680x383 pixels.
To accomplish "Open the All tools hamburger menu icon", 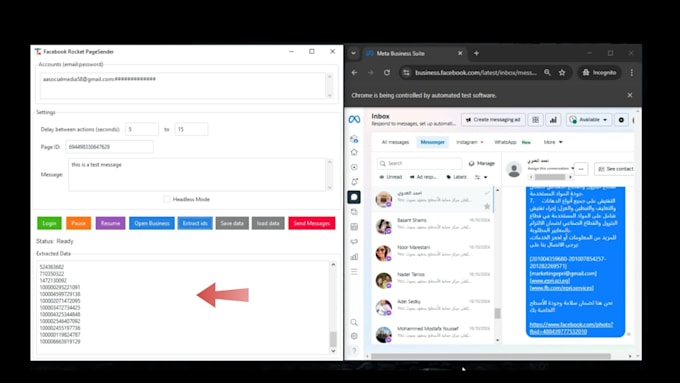I will (x=354, y=272).
